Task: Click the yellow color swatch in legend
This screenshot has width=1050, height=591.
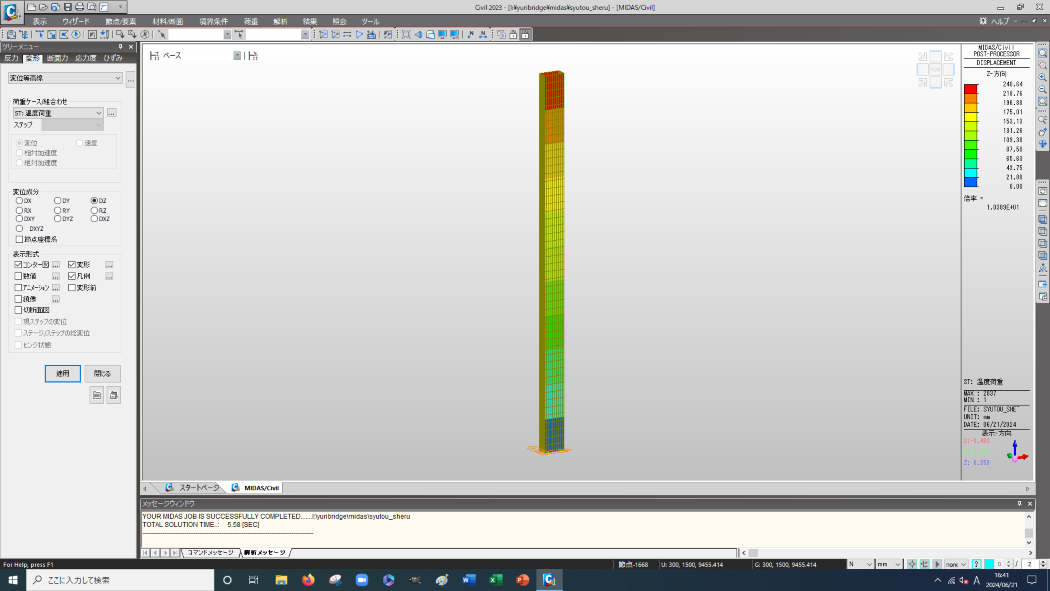Action: point(970,116)
